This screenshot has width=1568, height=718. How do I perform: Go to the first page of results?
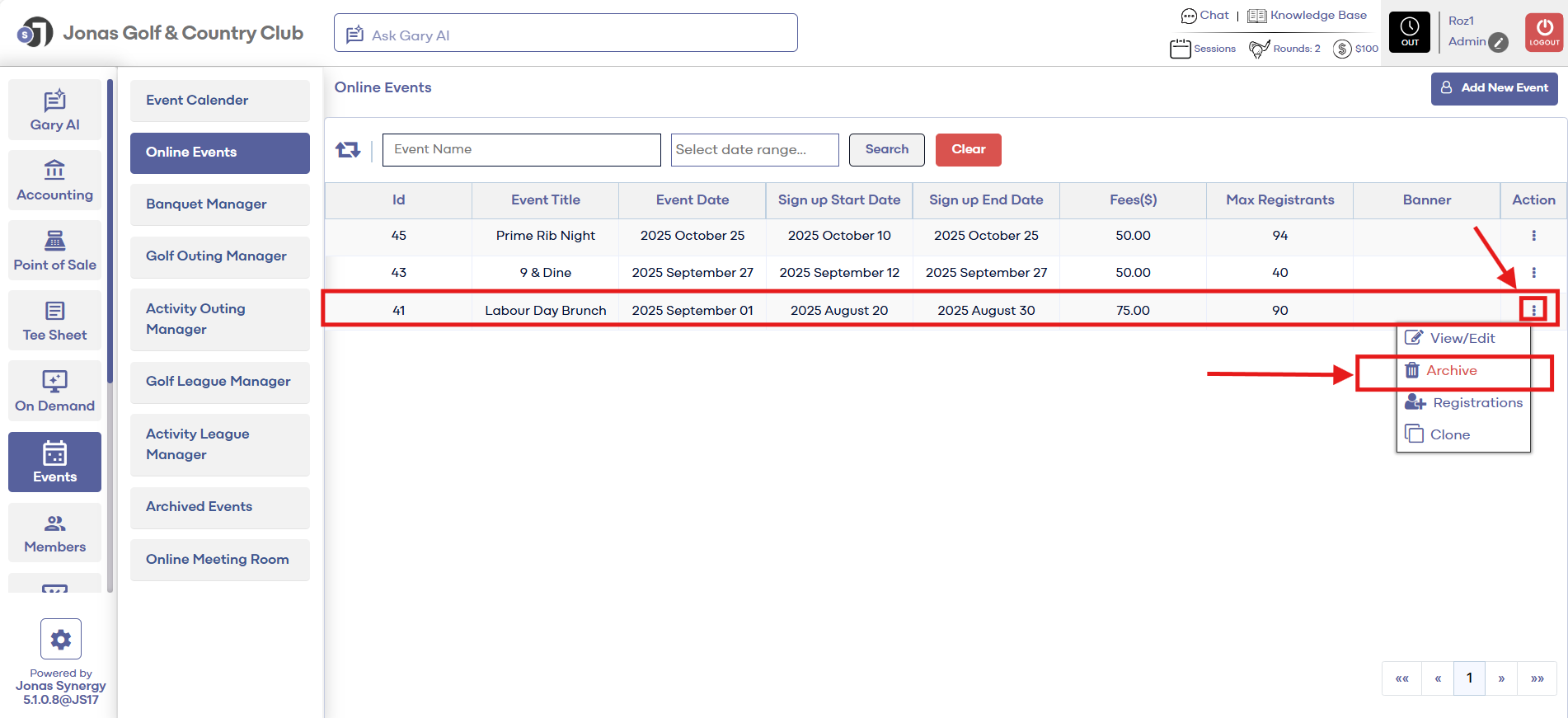1401,678
